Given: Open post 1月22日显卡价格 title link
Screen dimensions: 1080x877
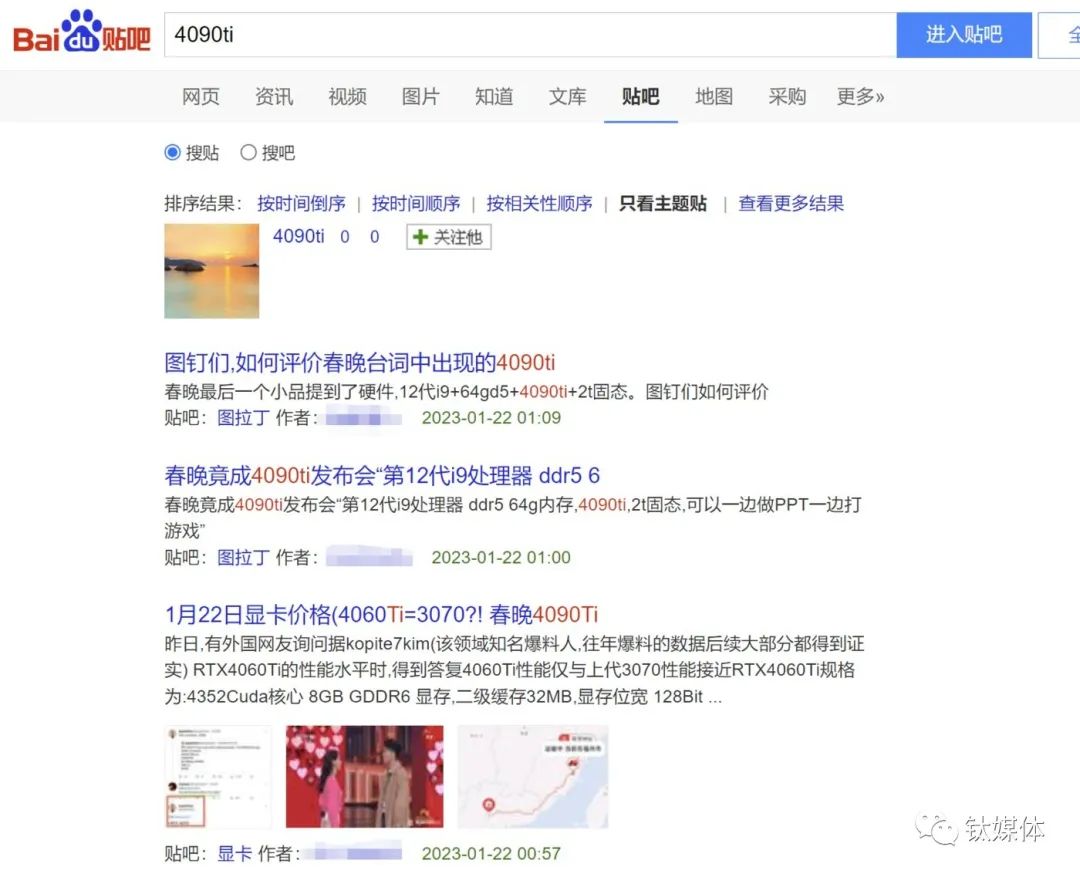Looking at the screenshot, I should [x=381, y=614].
